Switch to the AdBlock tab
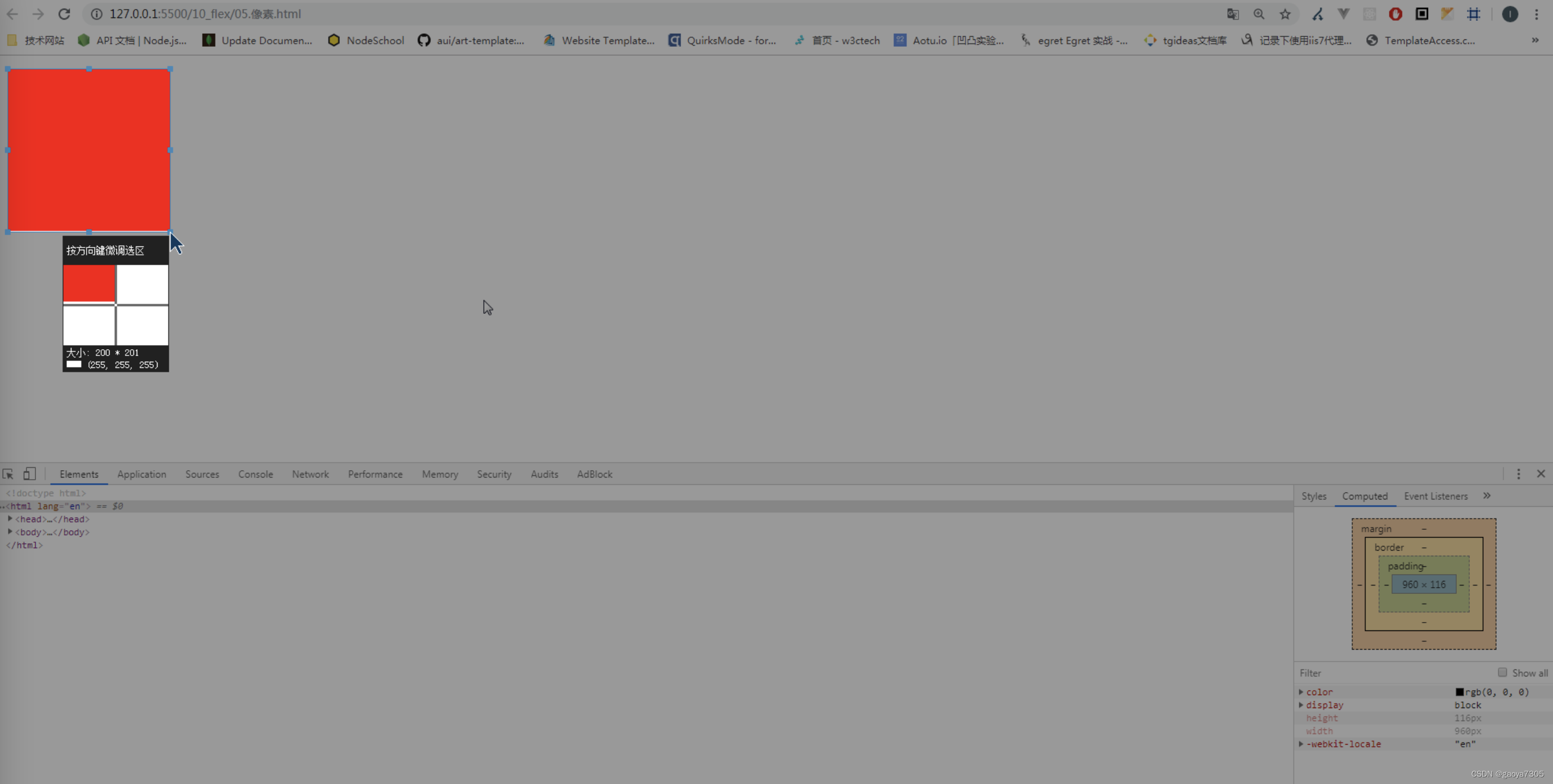 pos(594,474)
